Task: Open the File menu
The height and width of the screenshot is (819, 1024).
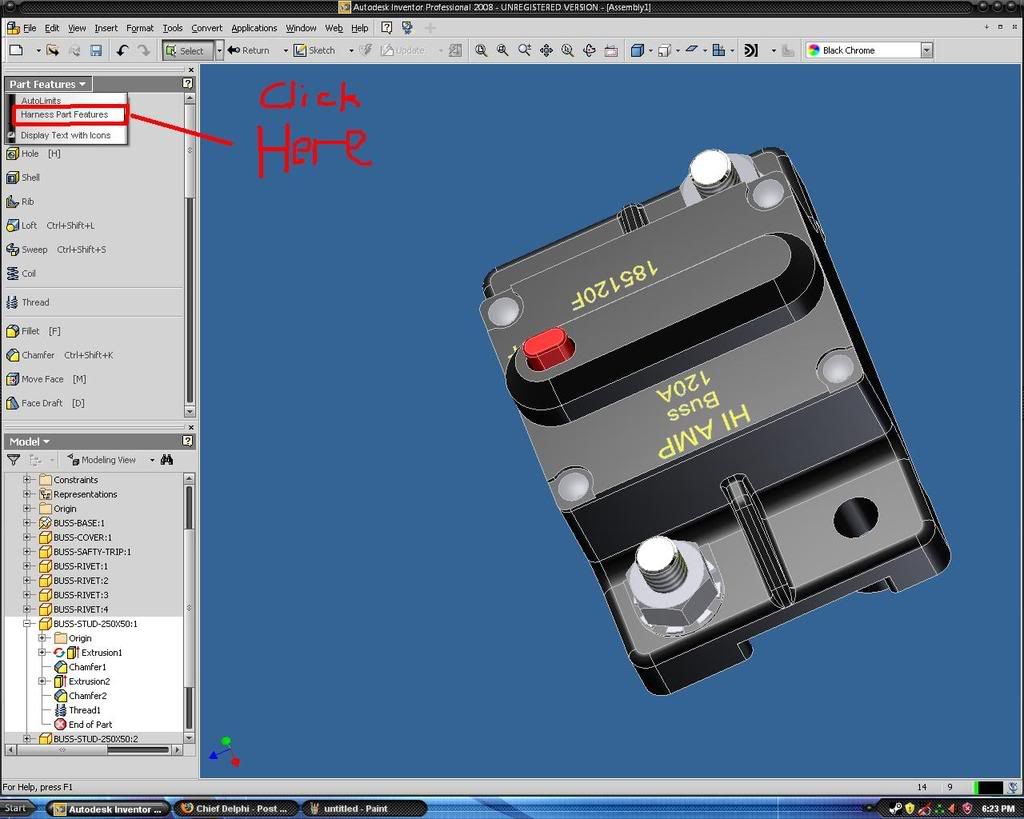Action: [x=29, y=28]
